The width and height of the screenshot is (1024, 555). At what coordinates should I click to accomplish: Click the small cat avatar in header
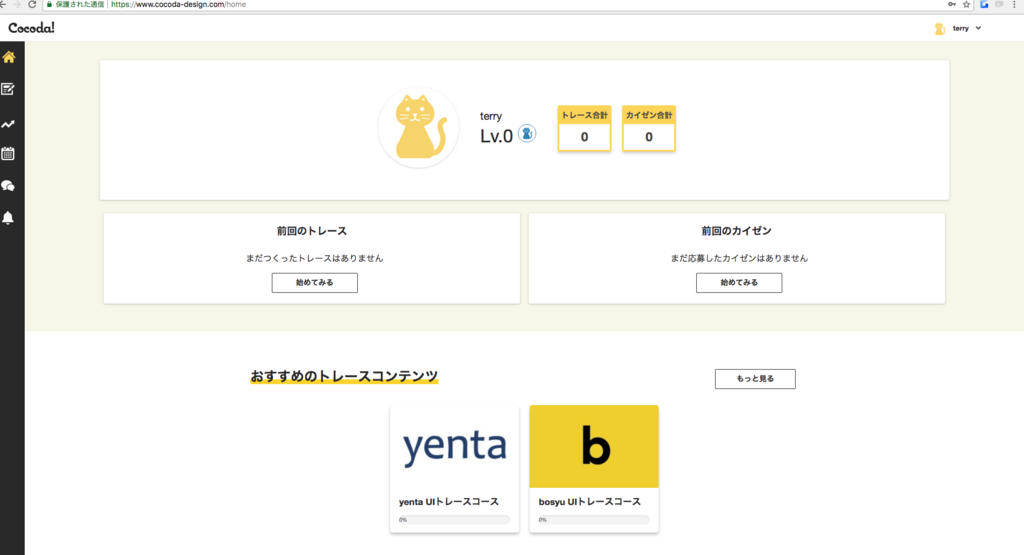tap(939, 29)
